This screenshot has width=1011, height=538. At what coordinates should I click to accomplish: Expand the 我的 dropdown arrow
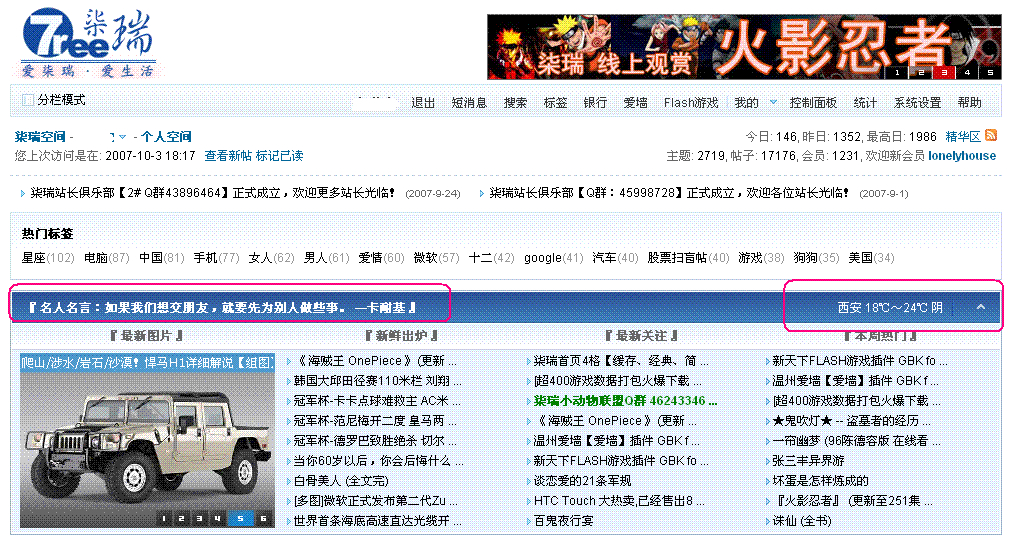pyautogui.click(x=773, y=102)
